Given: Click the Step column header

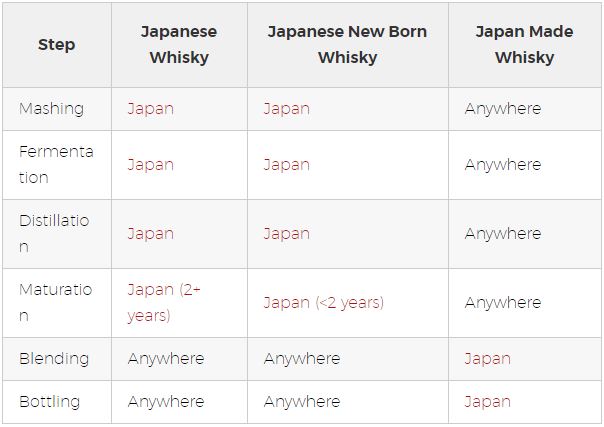Looking at the screenshot, I should click(57, 45).
